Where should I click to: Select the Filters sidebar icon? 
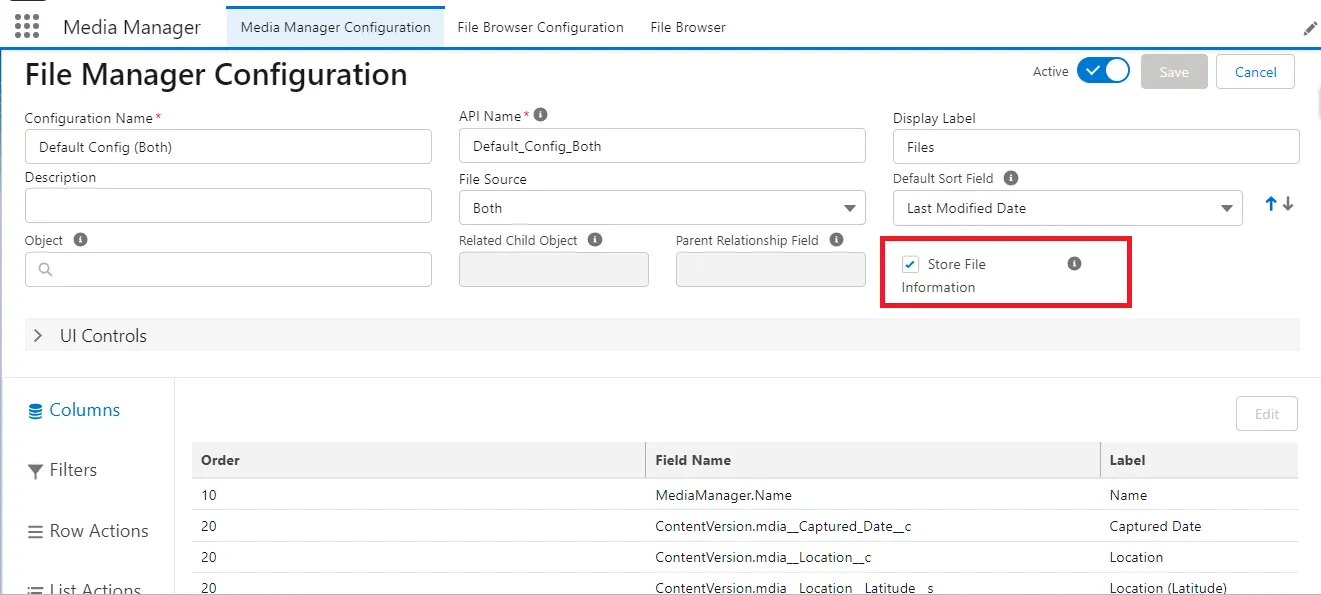pos(33,470)
